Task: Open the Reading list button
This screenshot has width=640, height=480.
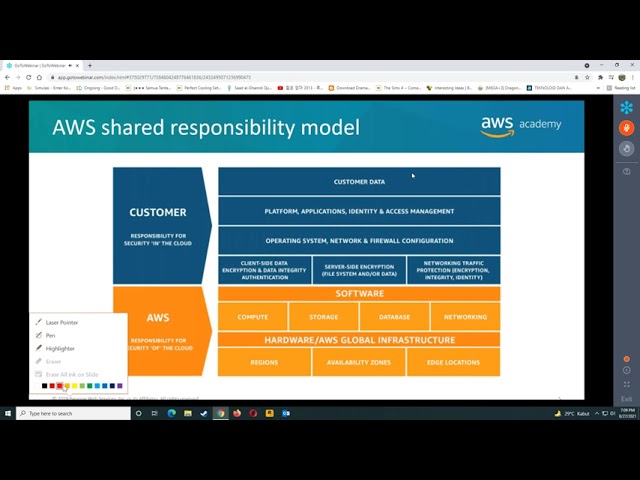Action: pos(621,88)
